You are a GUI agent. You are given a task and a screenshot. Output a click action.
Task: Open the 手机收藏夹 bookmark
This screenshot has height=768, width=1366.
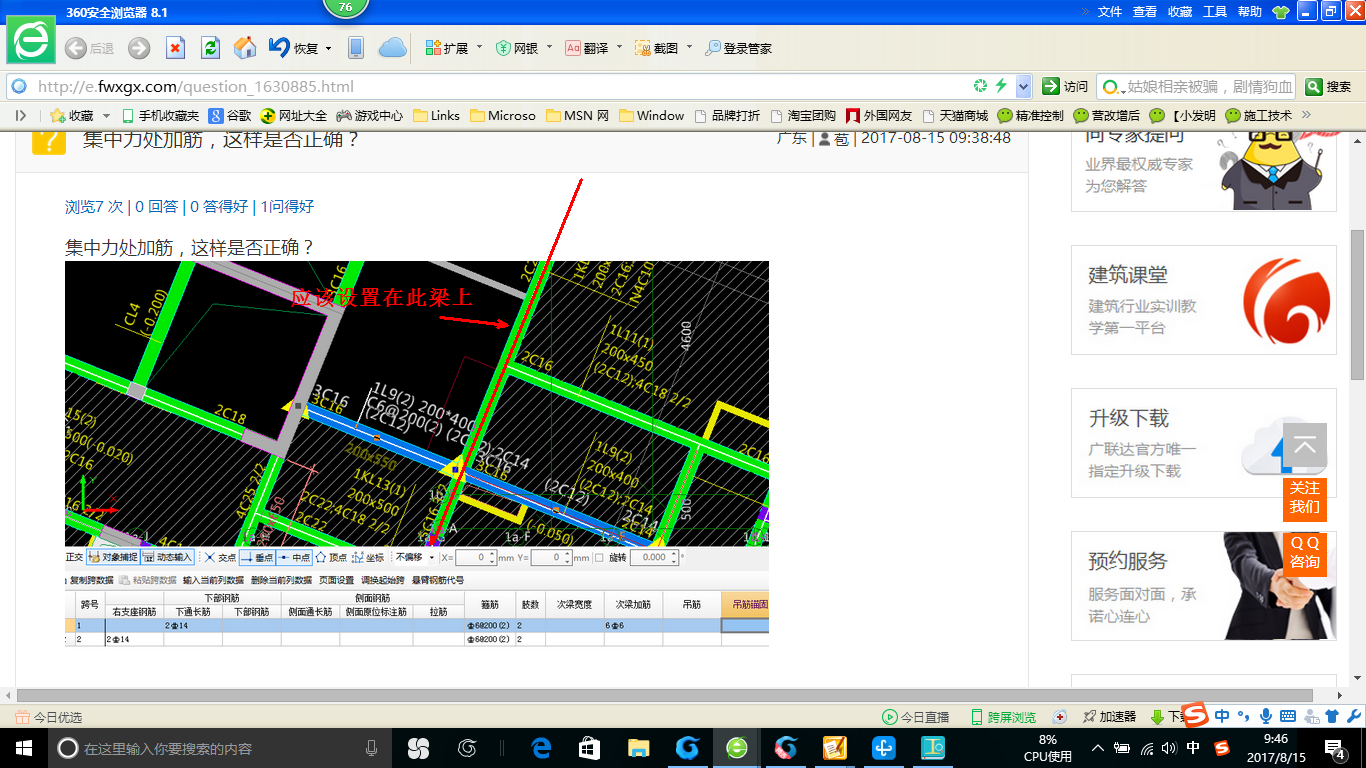coord(160,116)
